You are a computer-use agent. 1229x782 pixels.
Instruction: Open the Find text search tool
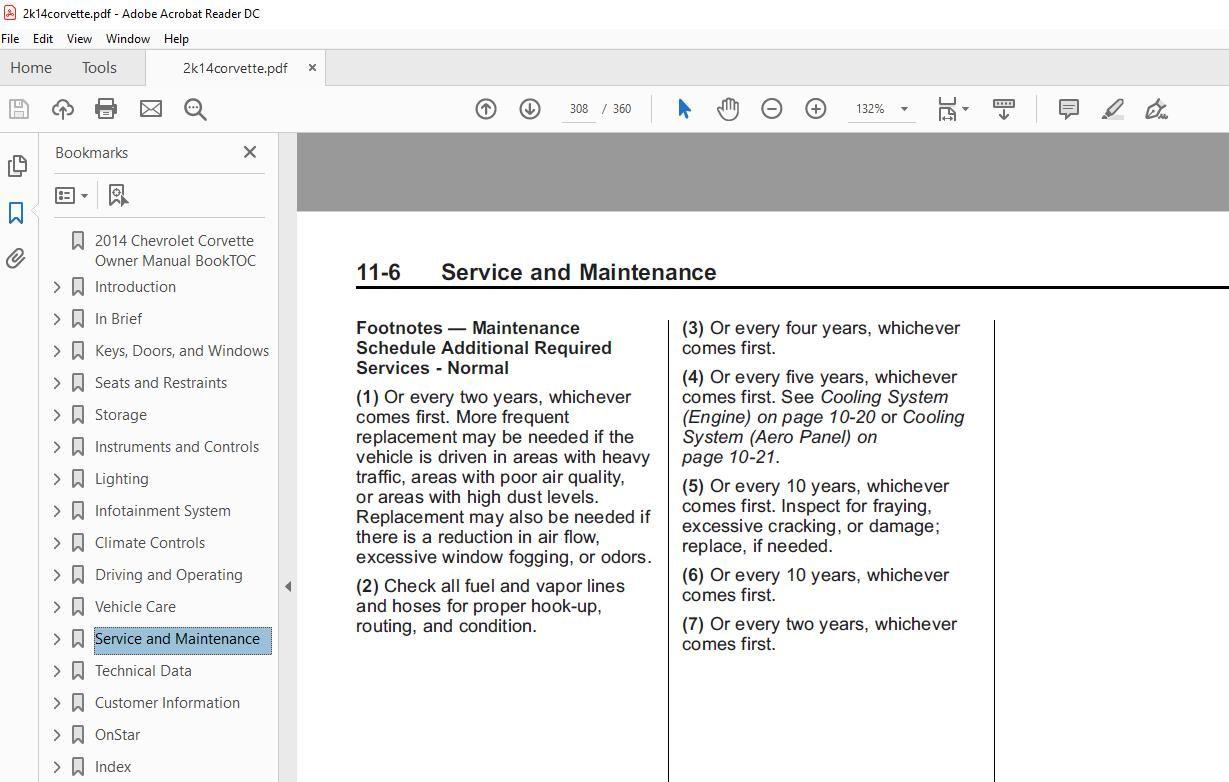[195, 109]
